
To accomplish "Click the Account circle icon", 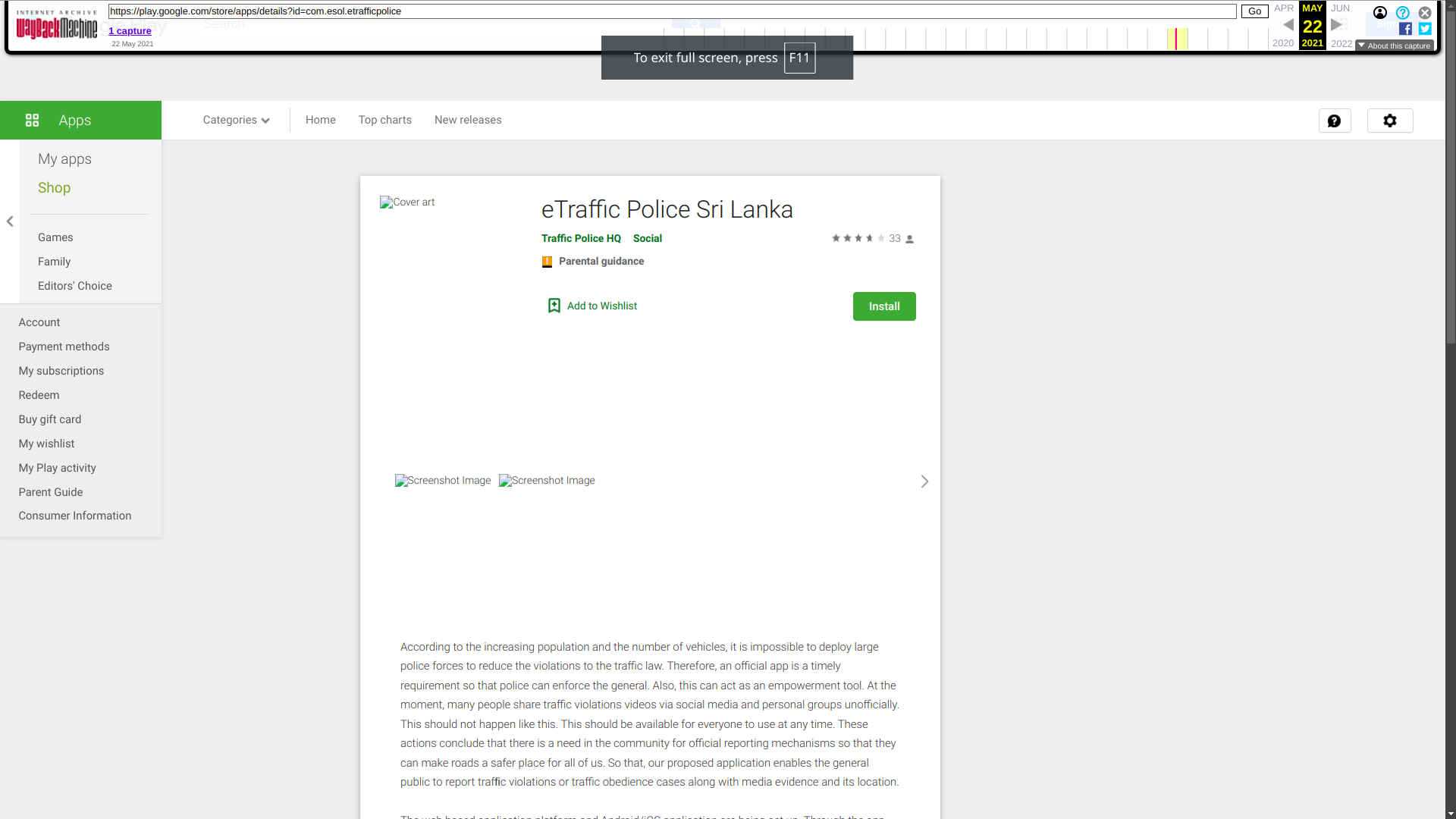I will [1381, 12].
